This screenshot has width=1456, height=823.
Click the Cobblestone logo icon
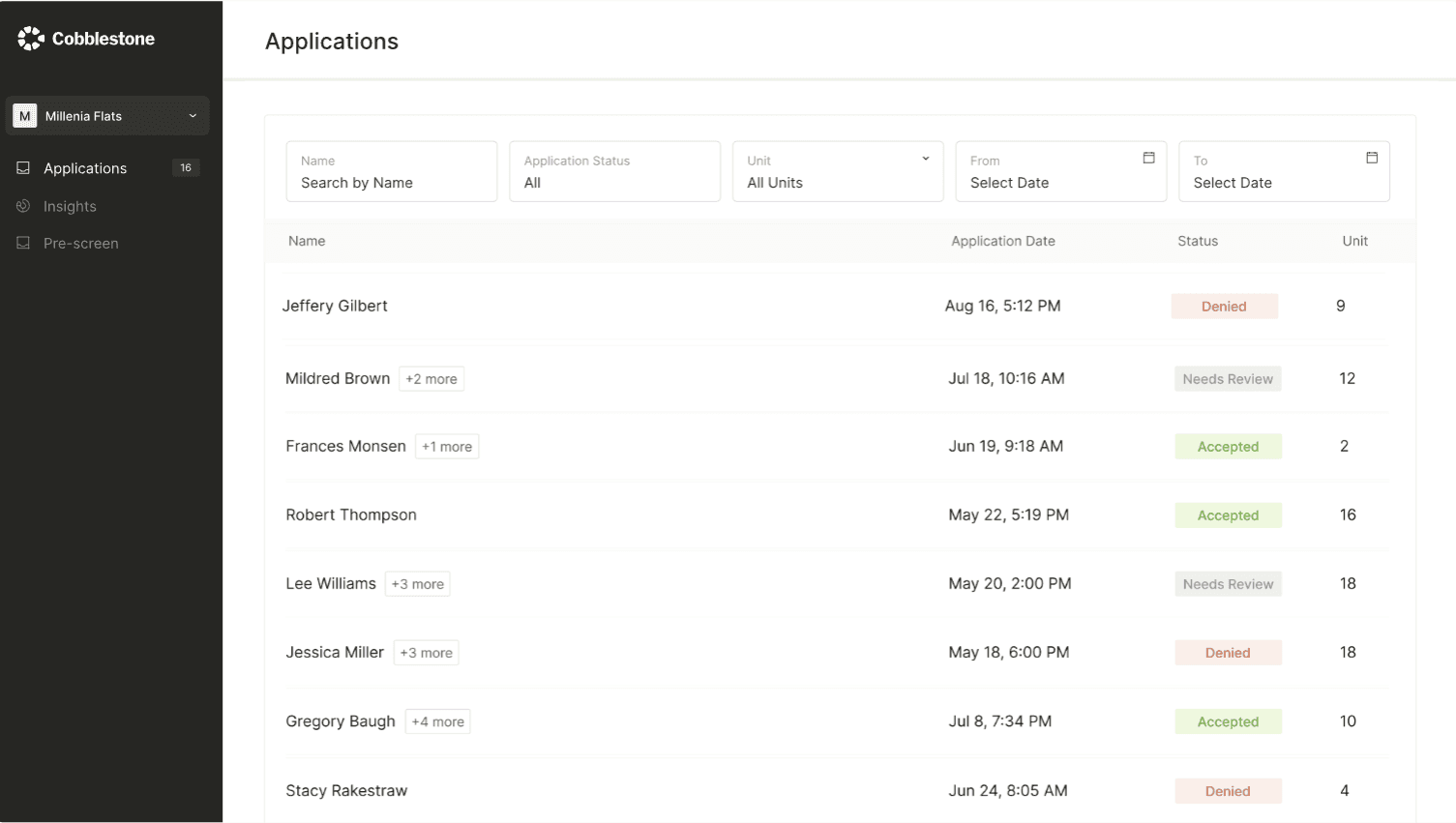tap(31, 39)
